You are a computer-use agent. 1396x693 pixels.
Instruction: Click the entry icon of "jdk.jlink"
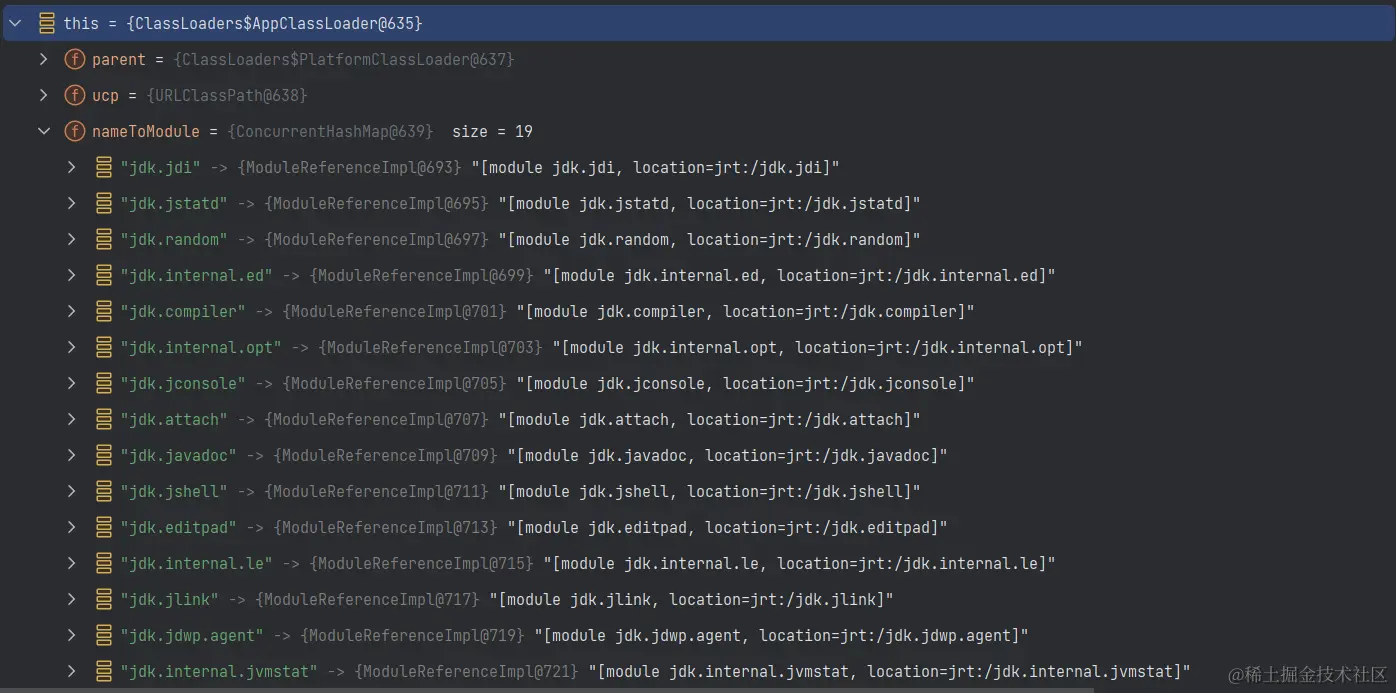[x=103, y=599]
